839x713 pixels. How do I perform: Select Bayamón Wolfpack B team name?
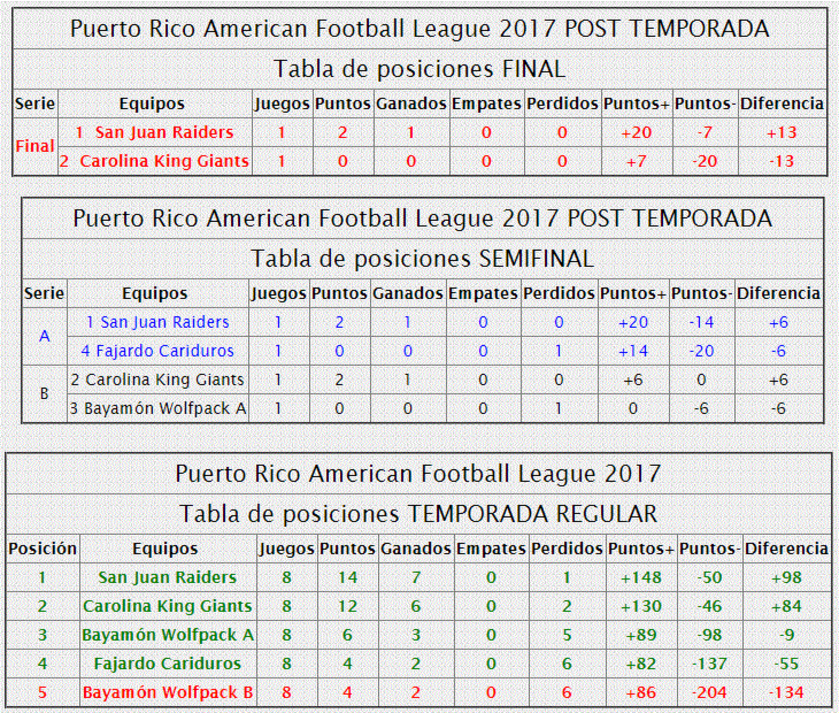168,692
